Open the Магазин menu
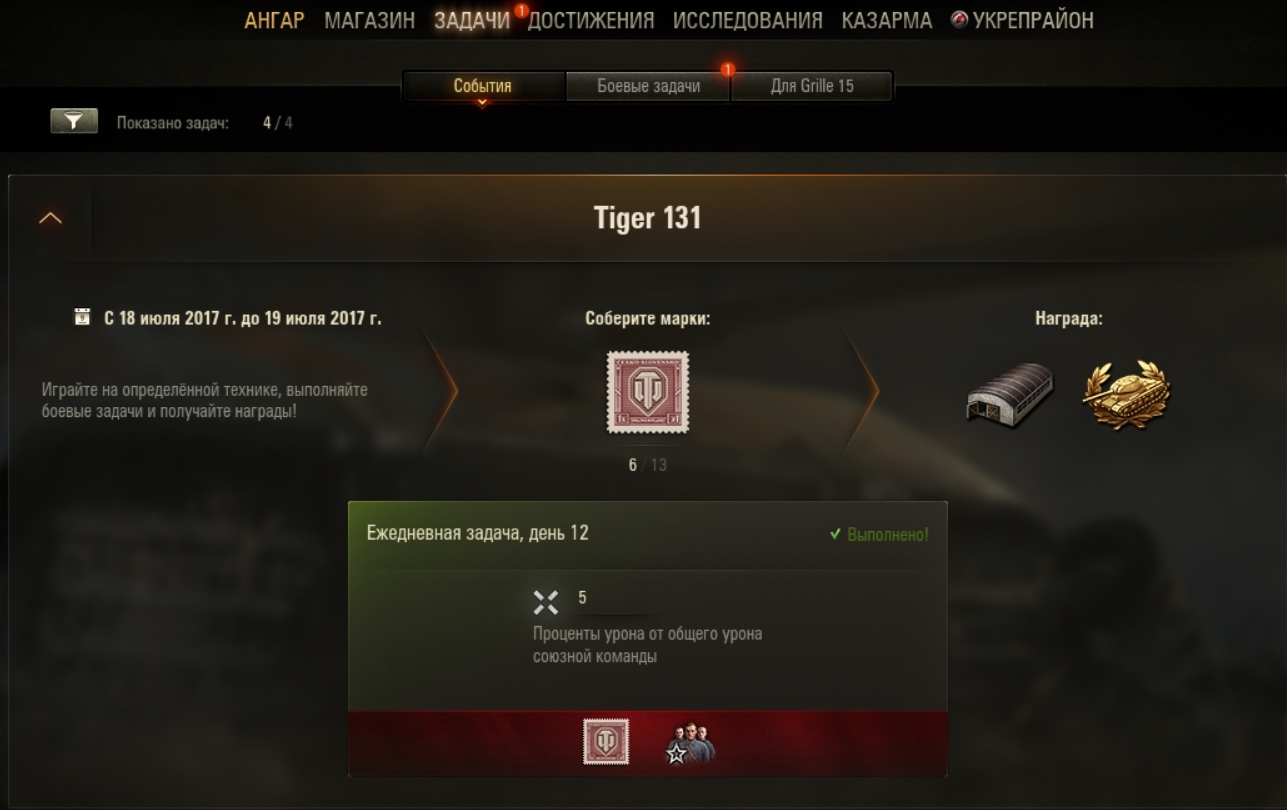This screenshot has height=810, width=1287. 369,20
